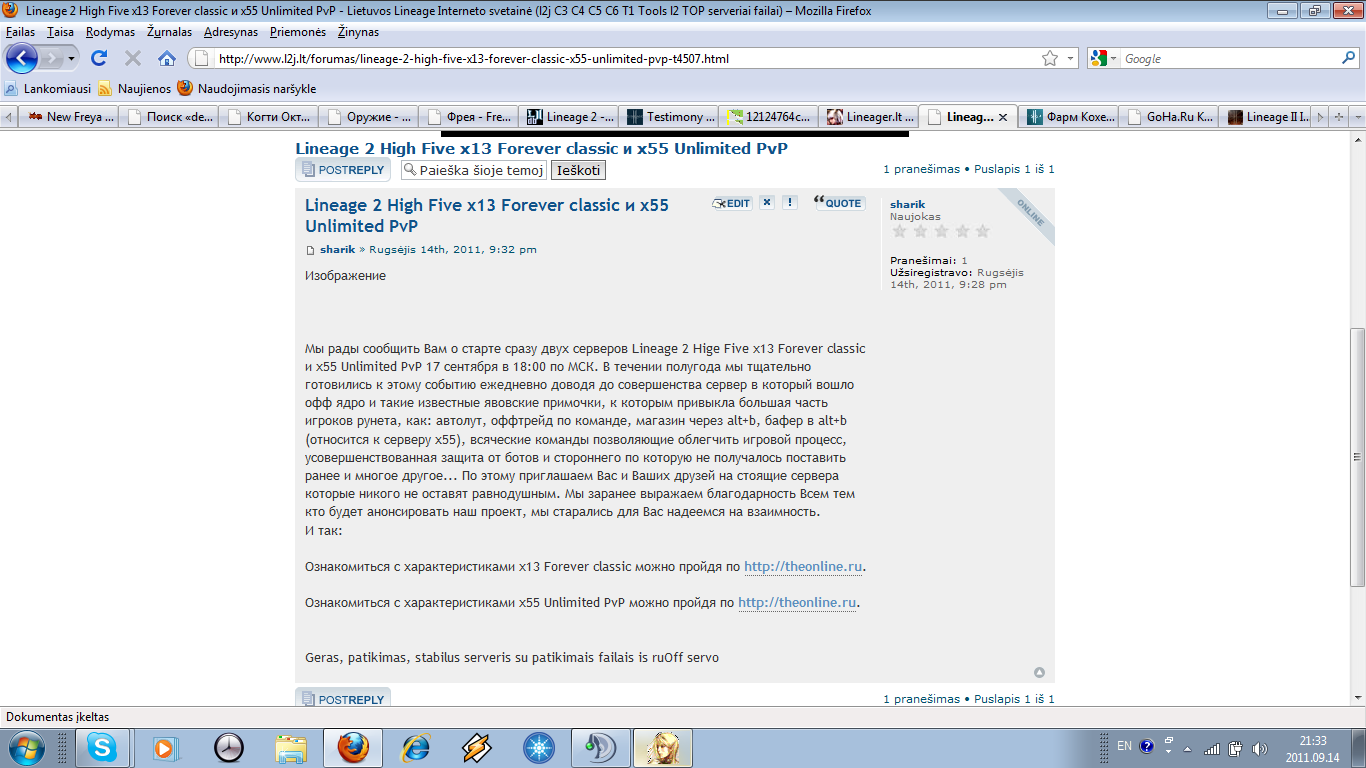Image resolution: width=1366 pixels, height=768 pixels.
Task: Click the EN language indicator in tray
Action: pyautogui.click(x=1124, y=746)
